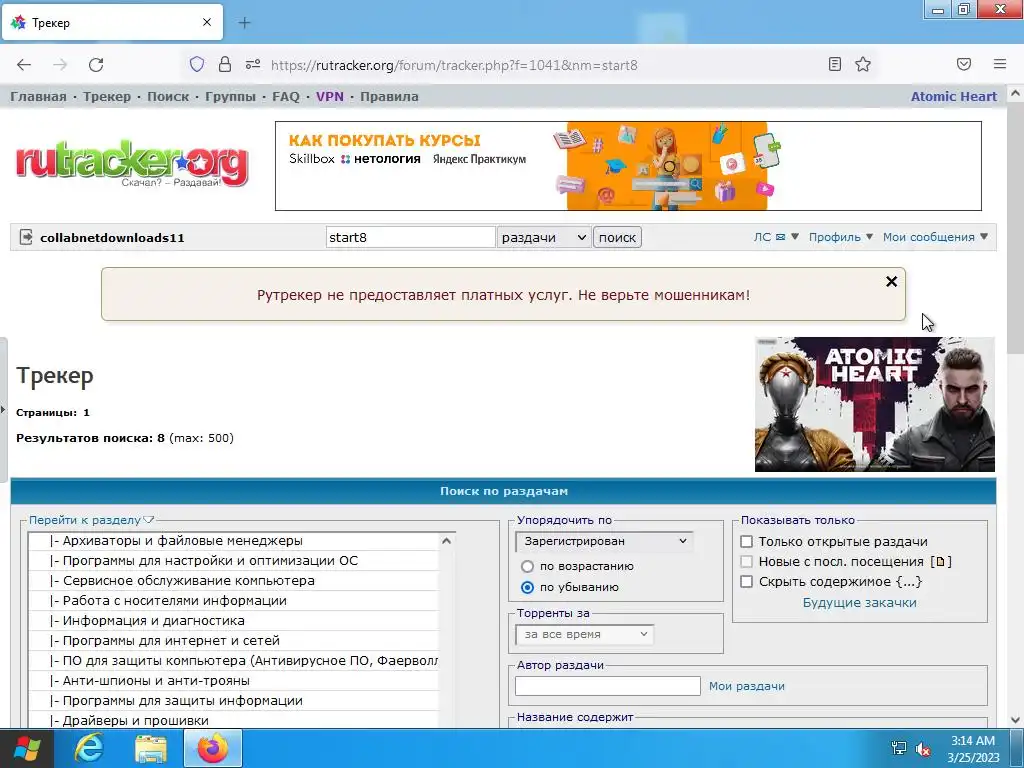Click the поиск button

pos(617,237)
